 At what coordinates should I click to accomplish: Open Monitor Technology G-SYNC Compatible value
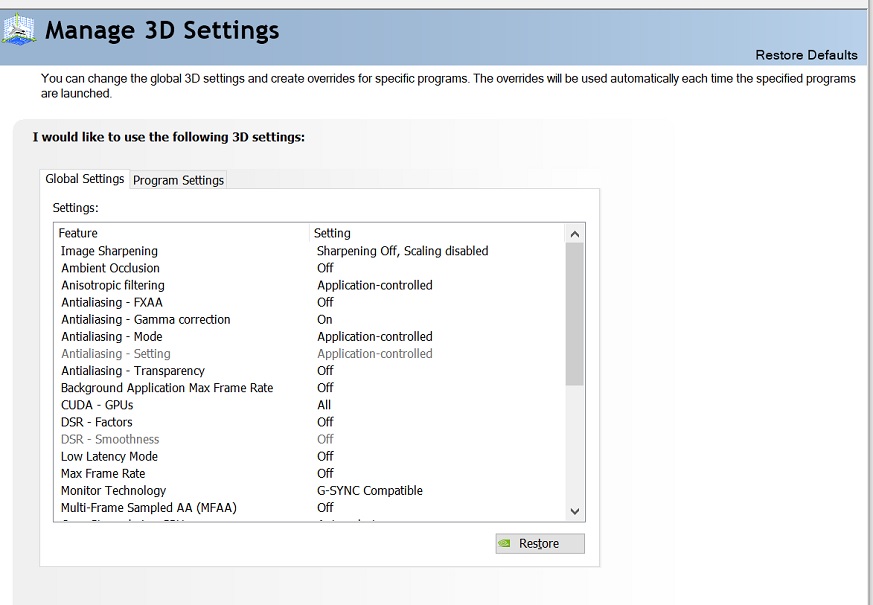tap(369, 490)
